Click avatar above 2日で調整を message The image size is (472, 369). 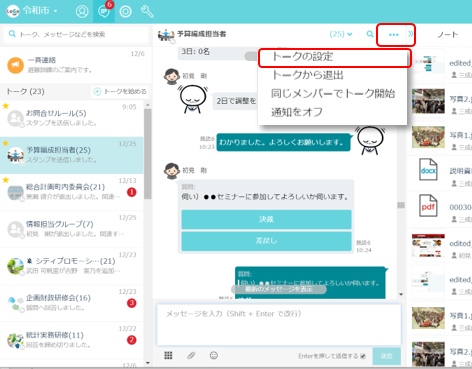(172, 76)
